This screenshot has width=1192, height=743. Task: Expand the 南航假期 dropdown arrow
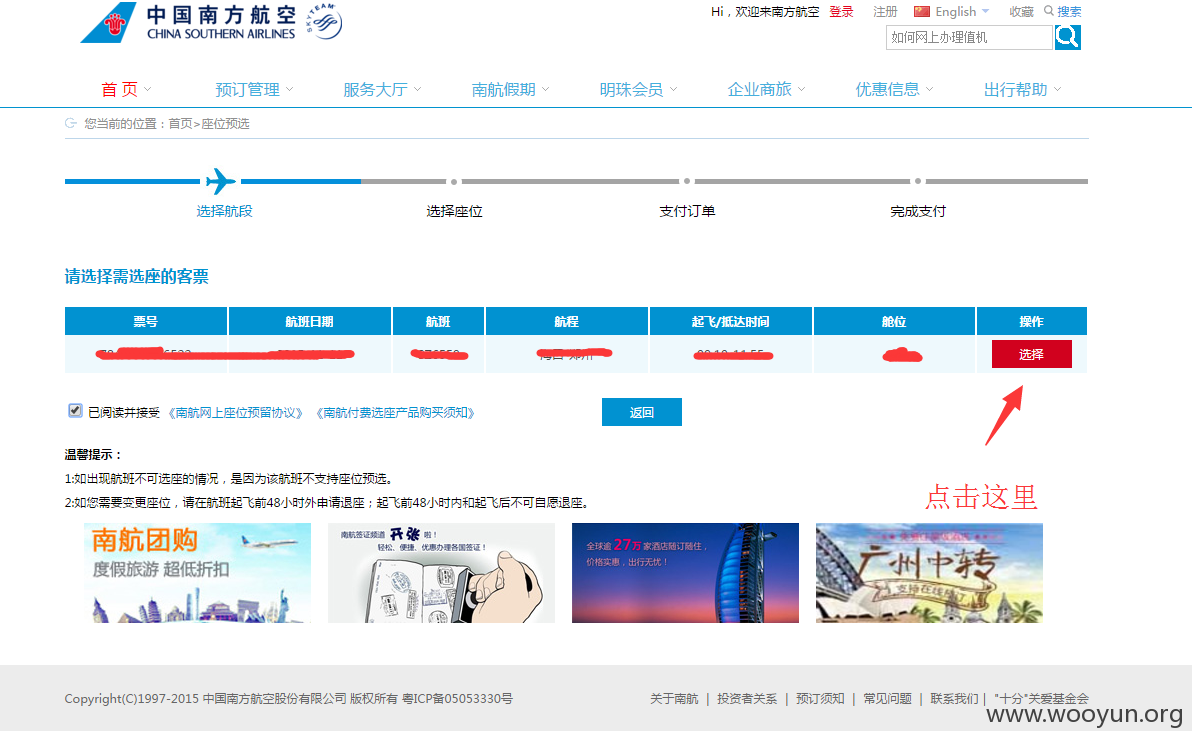(x=545, y=89)
